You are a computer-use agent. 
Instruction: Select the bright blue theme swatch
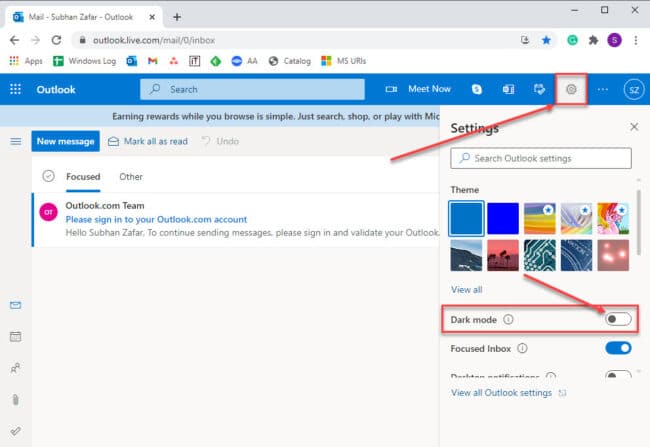503,219
